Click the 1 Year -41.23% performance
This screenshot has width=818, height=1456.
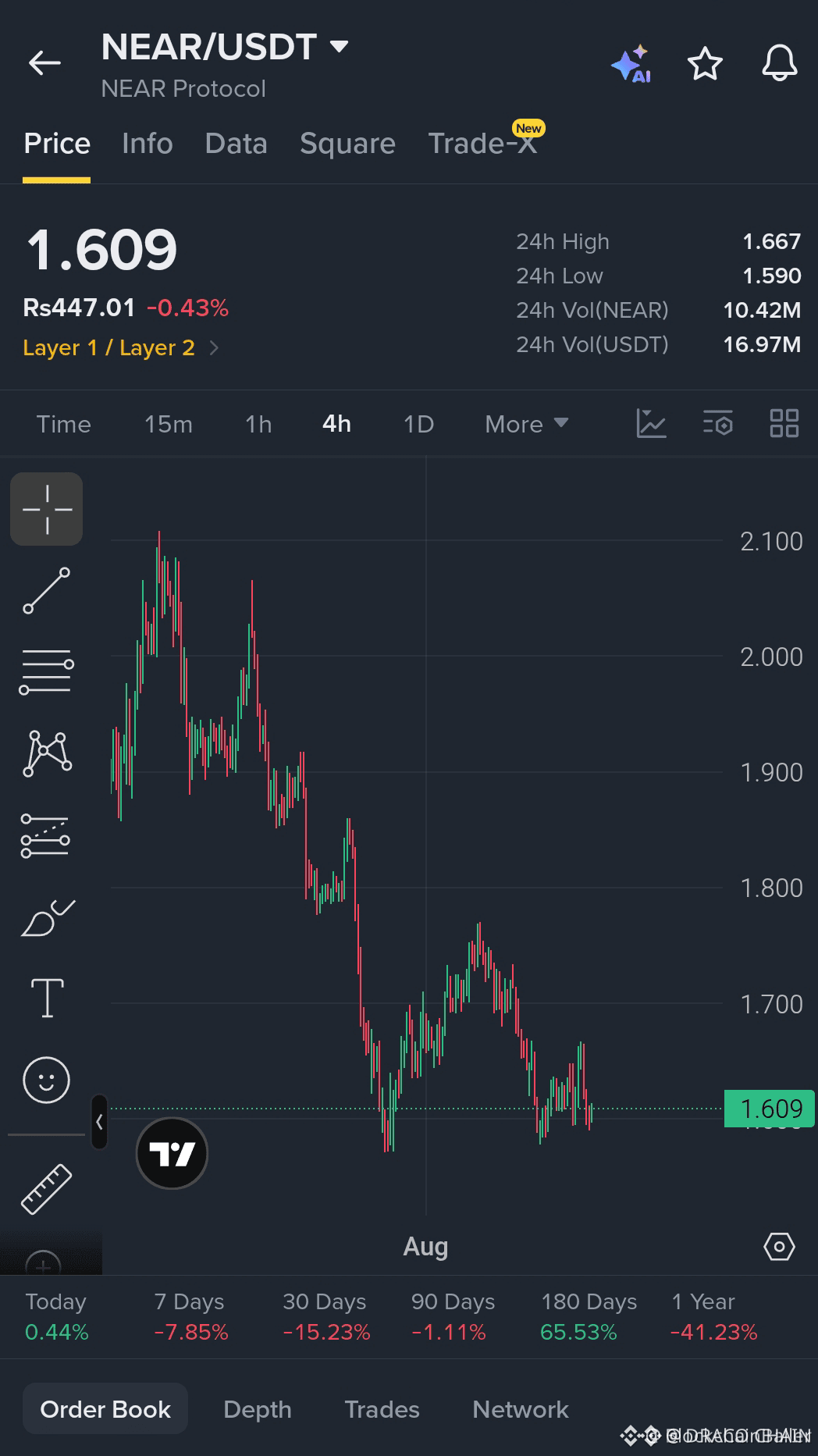click(x=713, y=1317)
